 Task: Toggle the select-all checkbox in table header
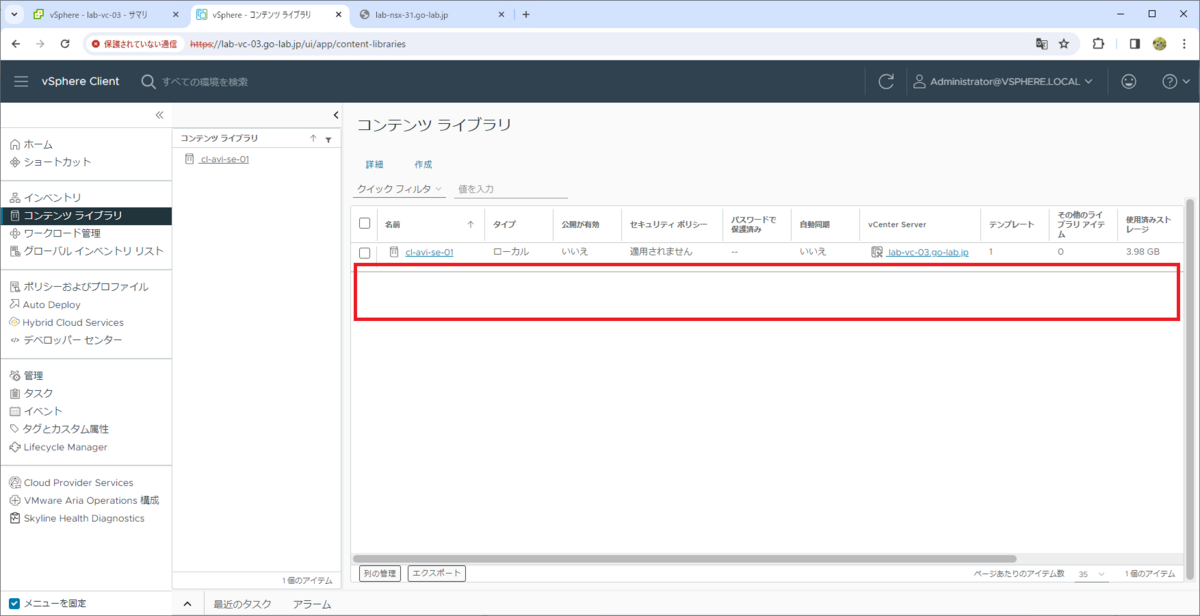click(x=364, y=224)
